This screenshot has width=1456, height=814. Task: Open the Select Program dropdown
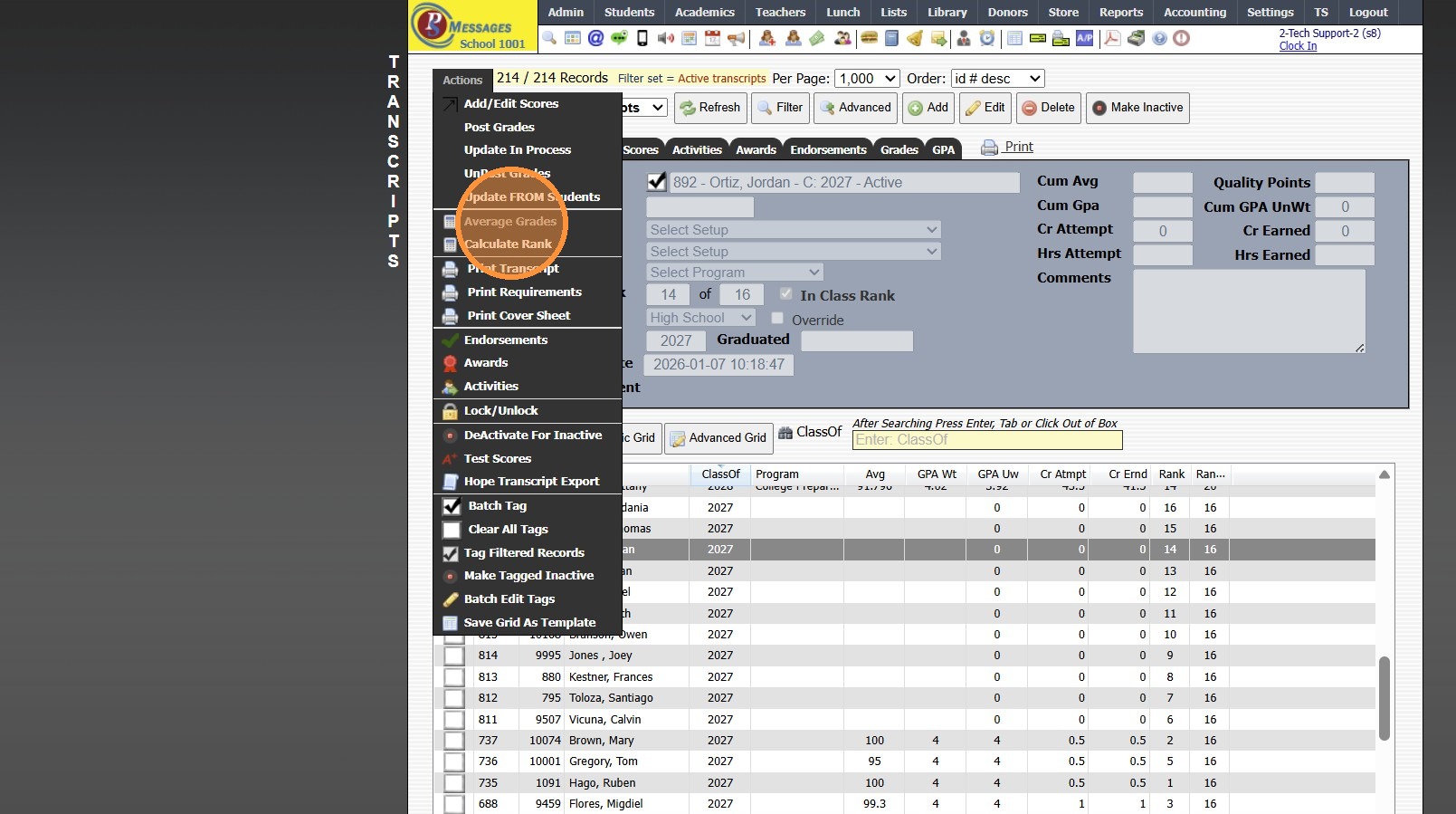point(734,273)
